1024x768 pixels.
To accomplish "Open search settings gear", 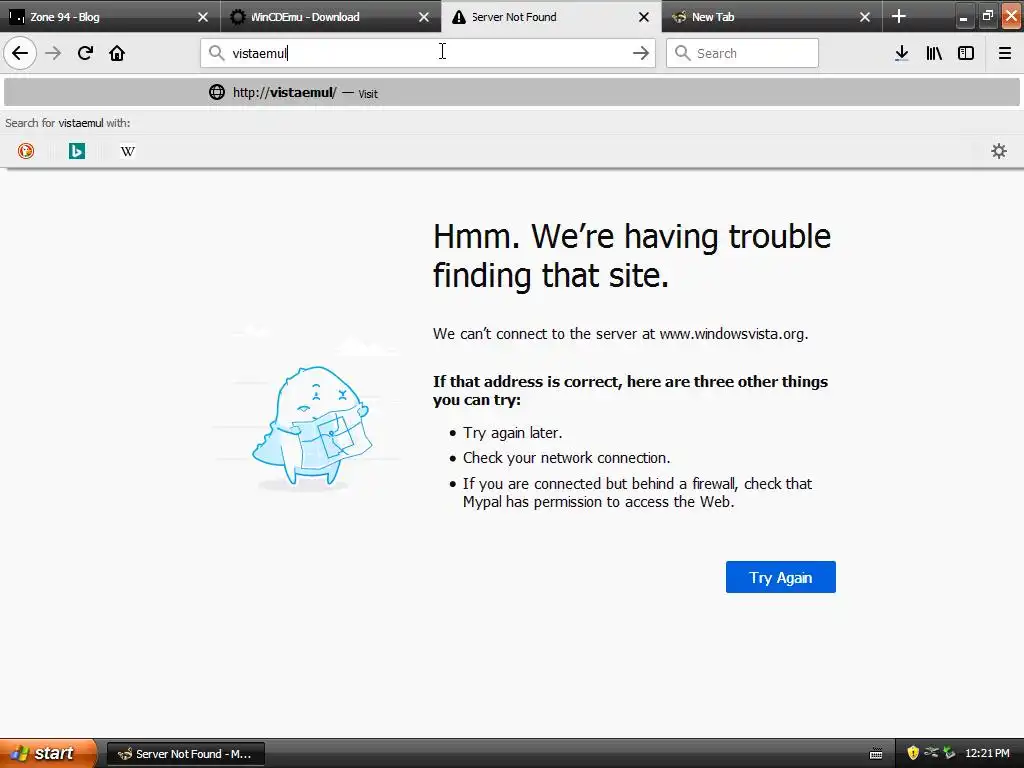I will point(999,151).
